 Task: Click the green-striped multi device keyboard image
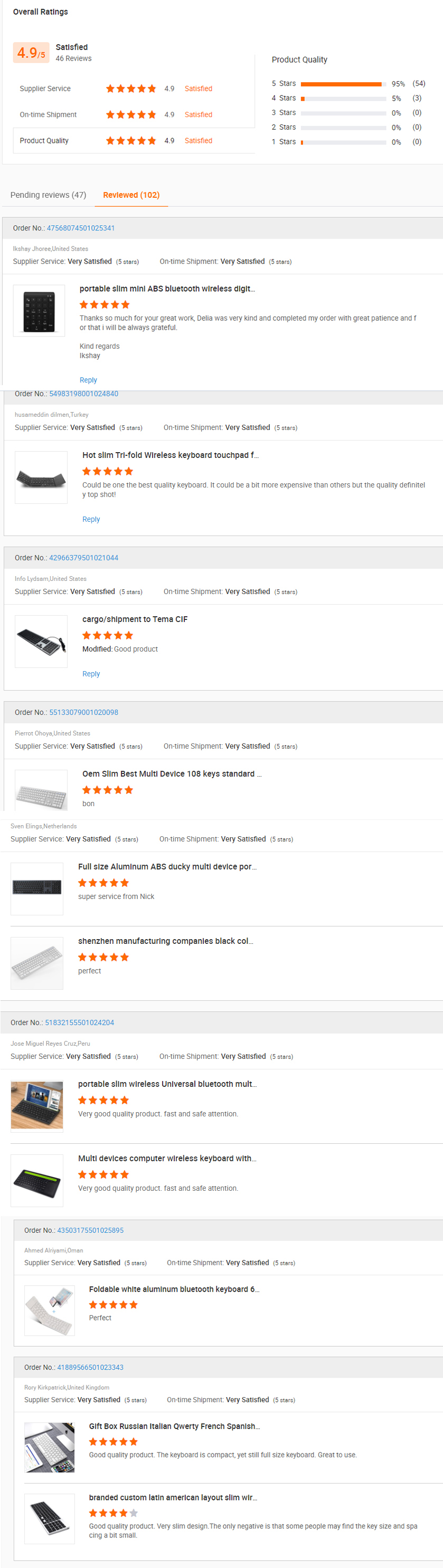click(36, 1180)
